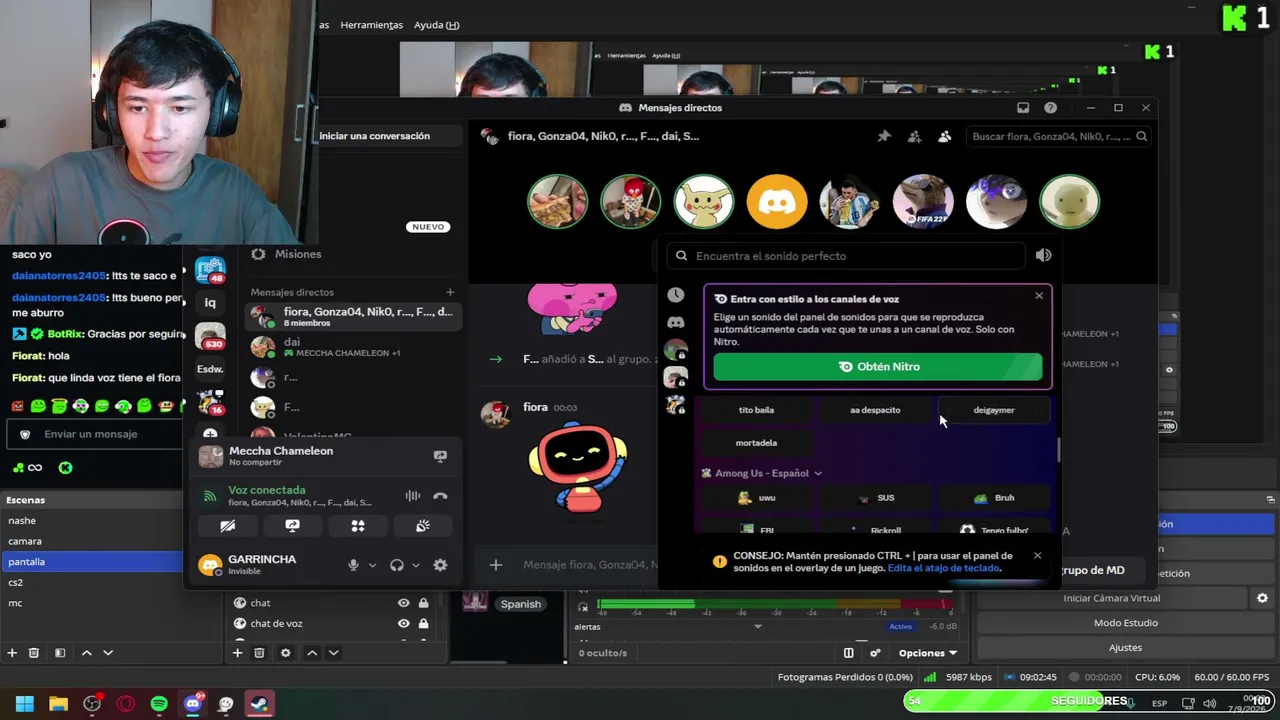1280x720 pixels.
Task: Select Discord default sounds category
Action: tap(676, 322)
